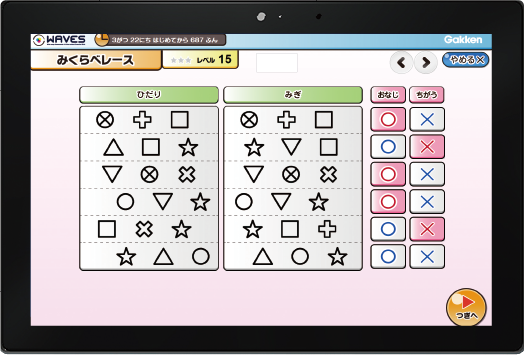
Task: Choose ○ for the square, bold-X, star row
Action: (x=388, y=229)
